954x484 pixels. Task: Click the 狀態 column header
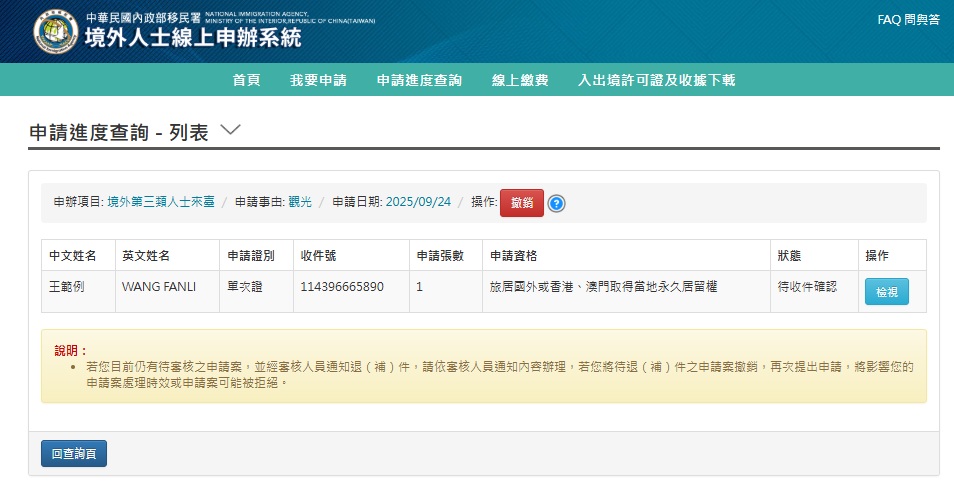tap(789, 256)
